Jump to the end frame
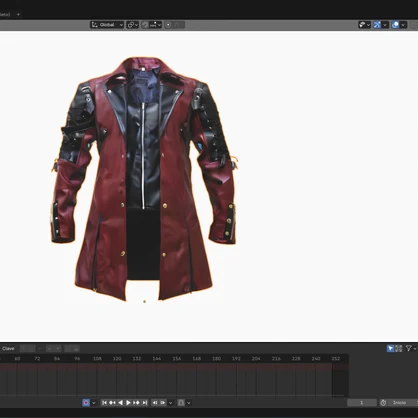 [145, 403]
